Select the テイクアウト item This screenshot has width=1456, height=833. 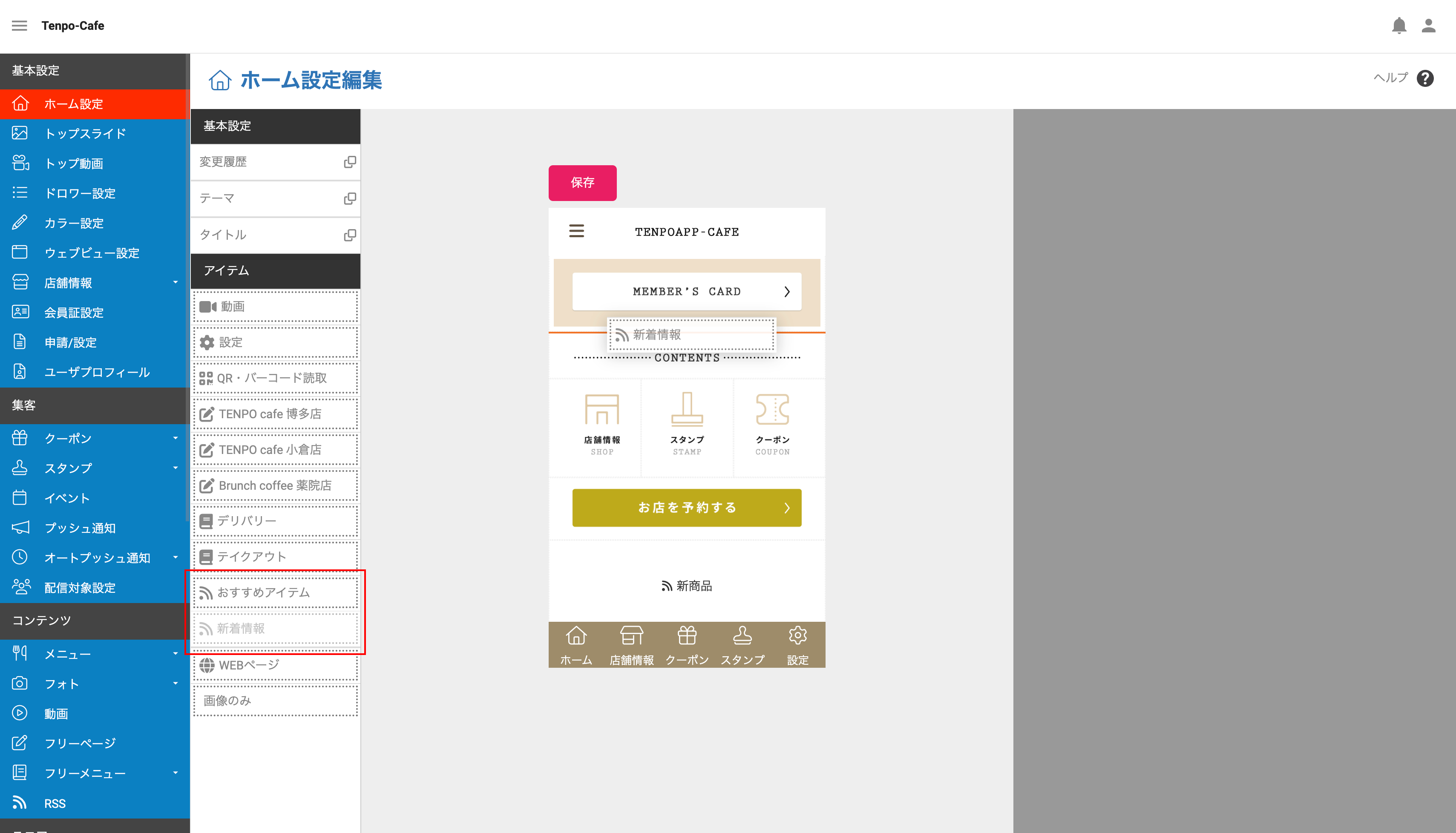276,557
